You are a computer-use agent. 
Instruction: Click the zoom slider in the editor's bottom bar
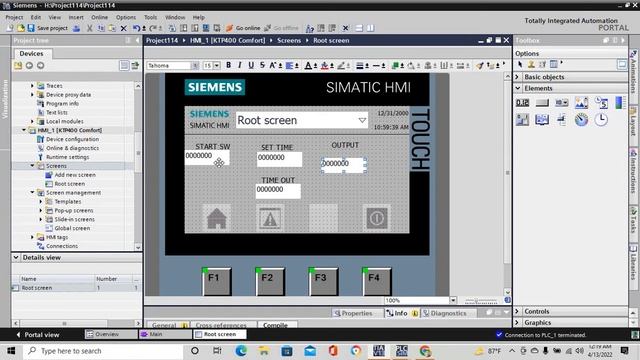pos(481,301)
